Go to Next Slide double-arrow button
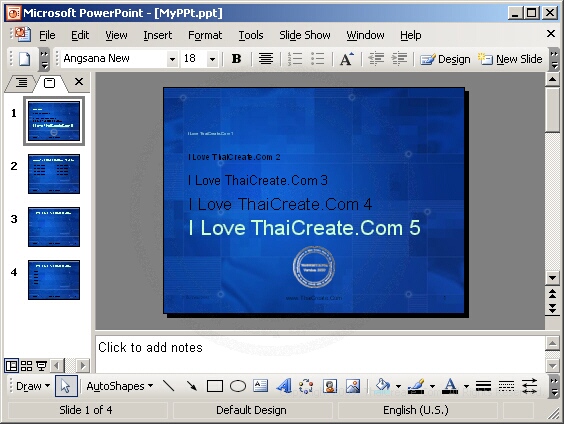The width and height of the screenshot is (564, 424). (552, 309)
